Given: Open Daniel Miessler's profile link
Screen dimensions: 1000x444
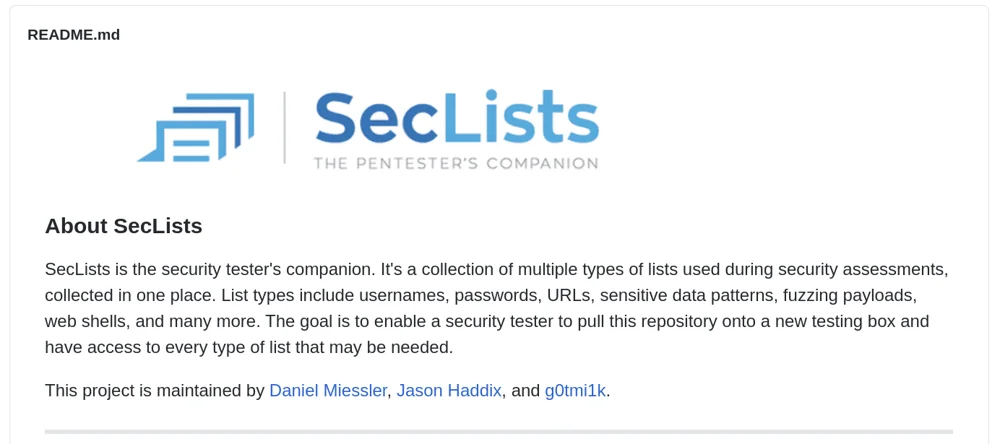Looking at the screenshot, I should click(328, 391).
